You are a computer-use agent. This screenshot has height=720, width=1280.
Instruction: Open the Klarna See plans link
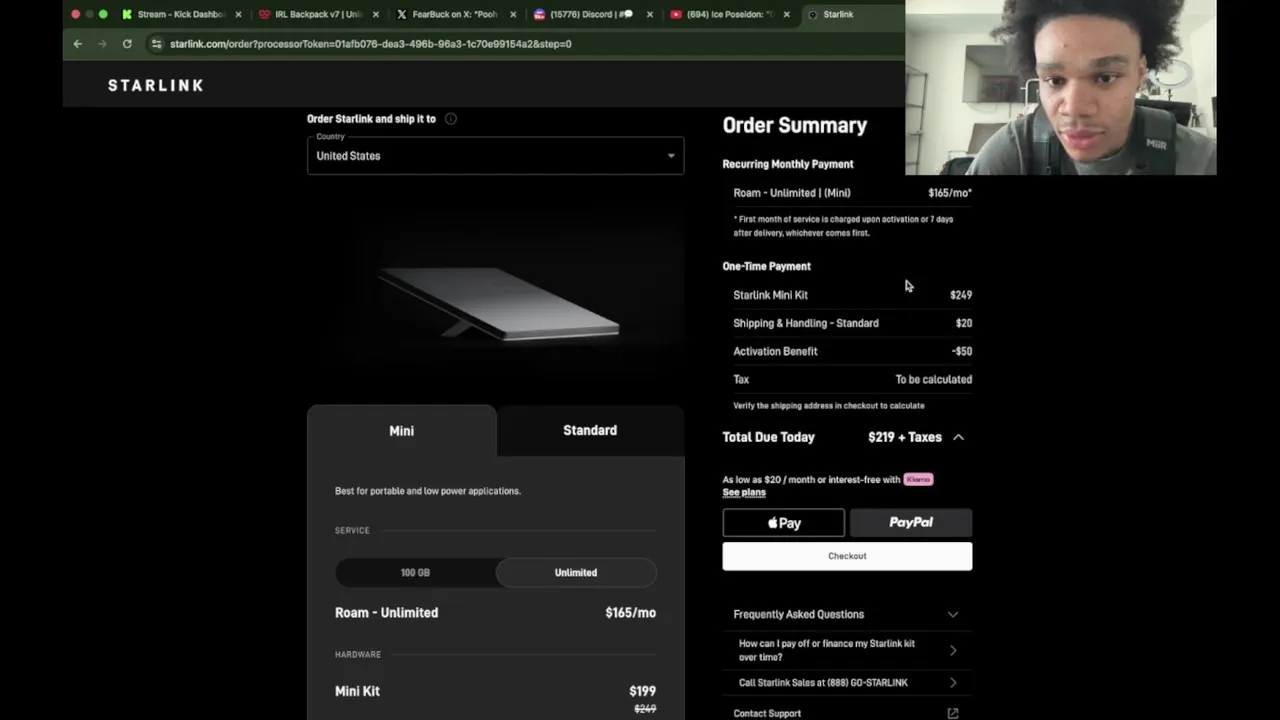(744, 492)
